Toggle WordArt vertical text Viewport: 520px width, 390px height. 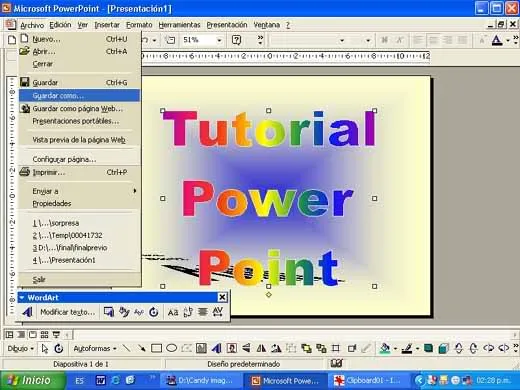188,312
